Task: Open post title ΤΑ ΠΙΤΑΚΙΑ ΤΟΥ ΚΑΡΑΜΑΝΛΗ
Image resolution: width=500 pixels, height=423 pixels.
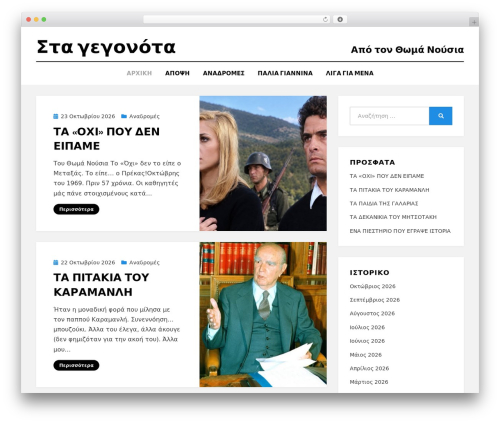Action: [x=101, y=285]
